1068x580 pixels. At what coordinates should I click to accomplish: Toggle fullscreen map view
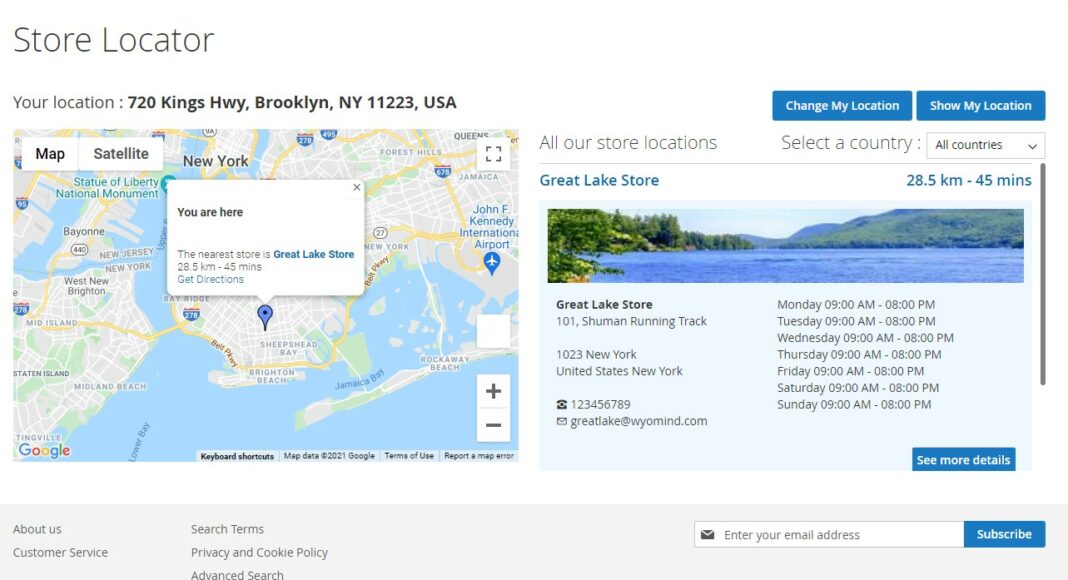tap(493, 154)
